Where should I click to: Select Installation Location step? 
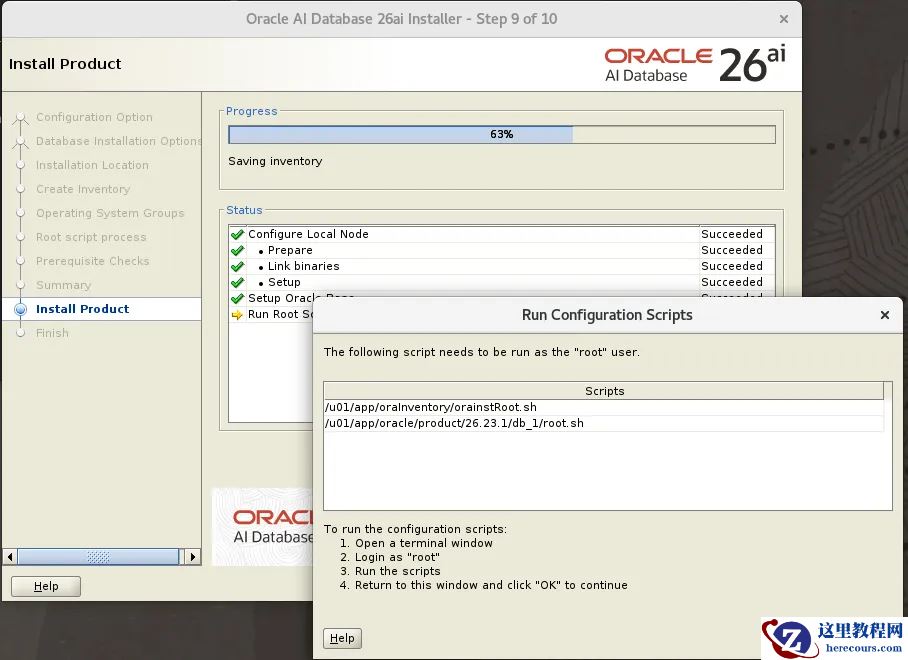tap(92, 165)
